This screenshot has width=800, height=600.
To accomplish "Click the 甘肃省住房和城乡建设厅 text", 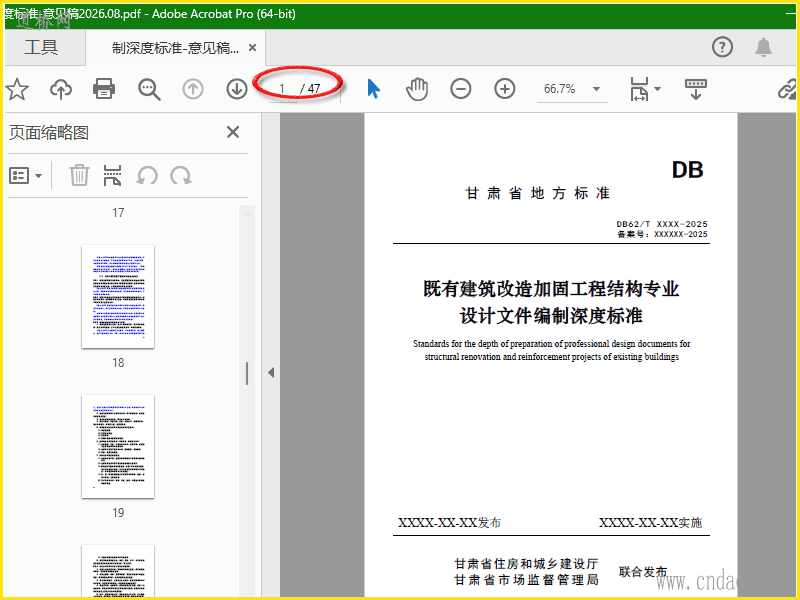I will [526, 563].
